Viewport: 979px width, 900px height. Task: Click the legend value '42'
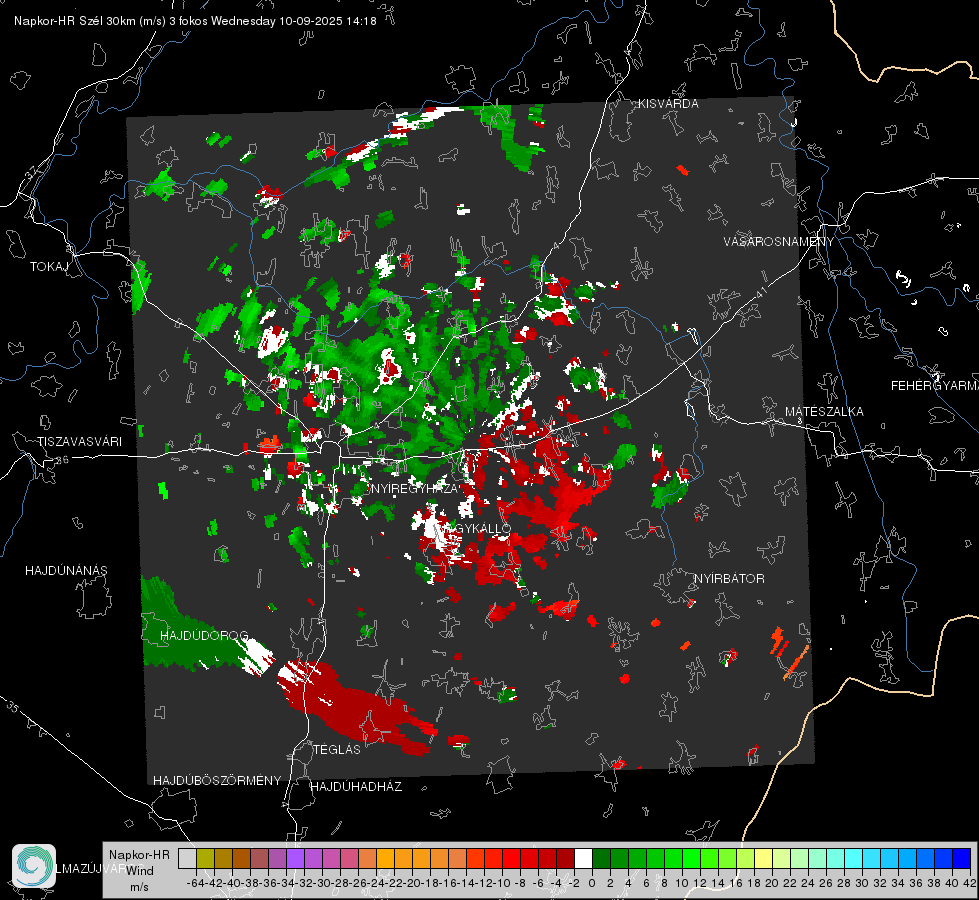tap(969, 883)
